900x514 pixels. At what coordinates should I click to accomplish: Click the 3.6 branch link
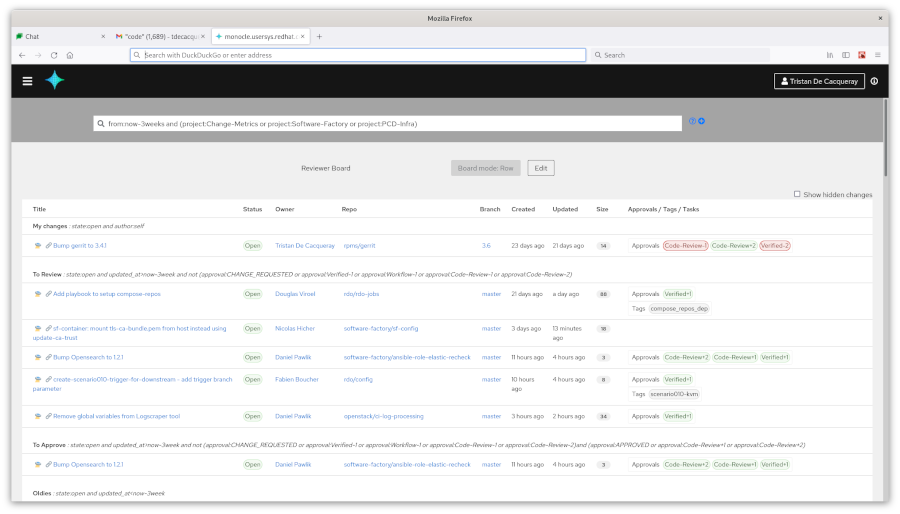click(486, 246)
